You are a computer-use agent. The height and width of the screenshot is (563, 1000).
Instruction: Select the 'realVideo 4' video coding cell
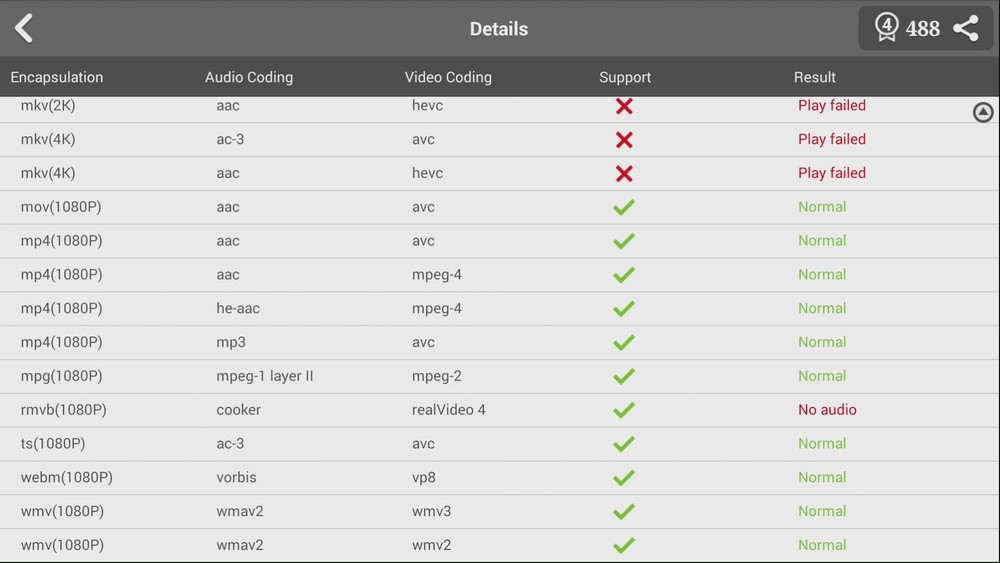449,410
